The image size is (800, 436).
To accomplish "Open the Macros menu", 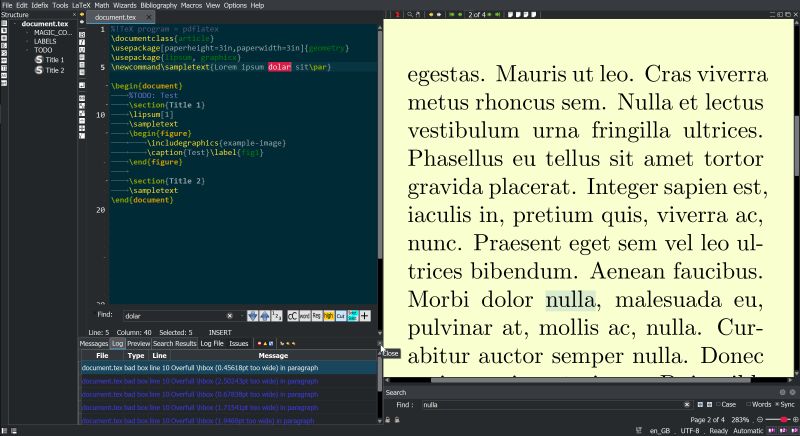I will tap(191, 5).
